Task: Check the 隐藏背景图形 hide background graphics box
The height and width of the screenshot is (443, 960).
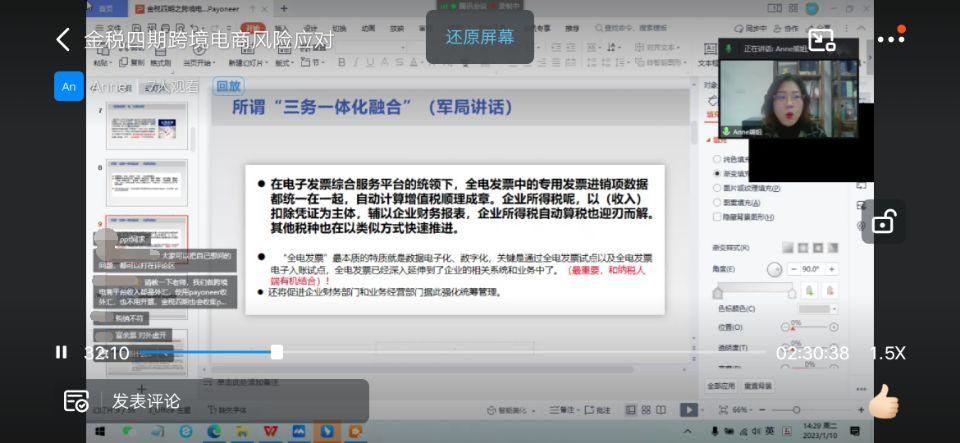Action: click(717, 217)
